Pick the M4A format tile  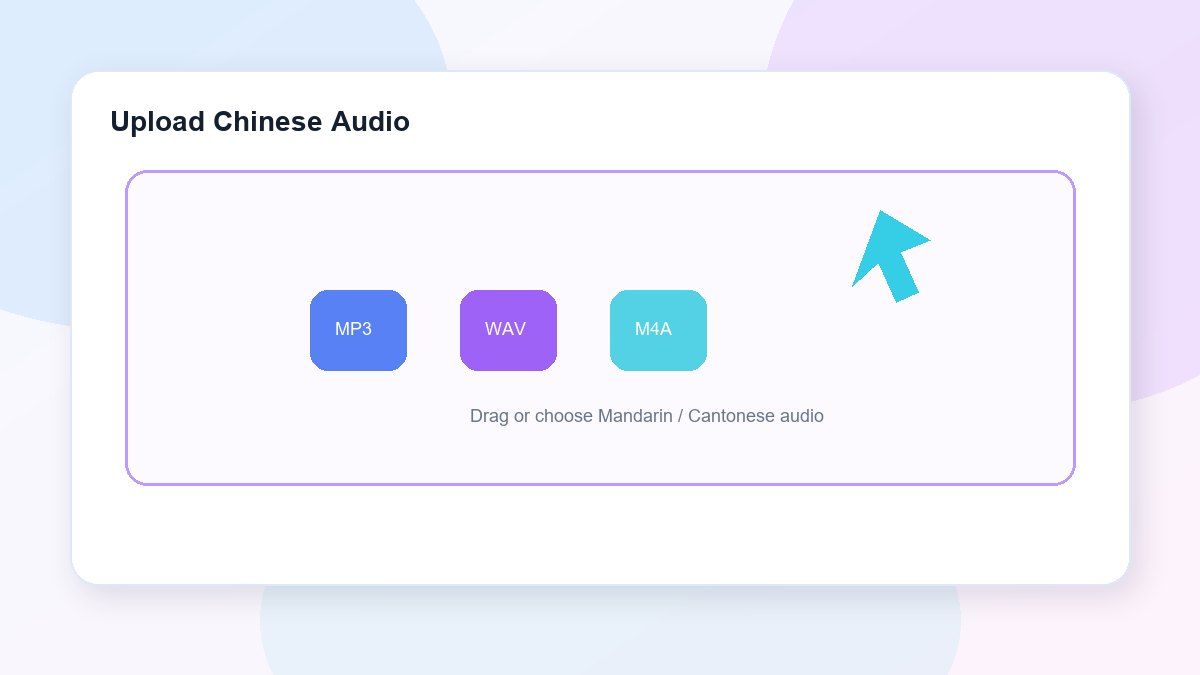click(658, 330)
